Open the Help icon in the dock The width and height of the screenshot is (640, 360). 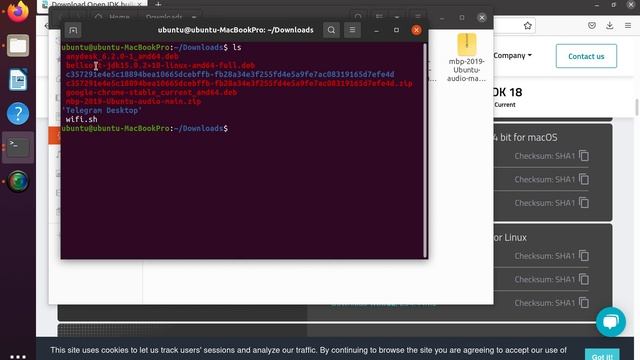tap(18, 113)
